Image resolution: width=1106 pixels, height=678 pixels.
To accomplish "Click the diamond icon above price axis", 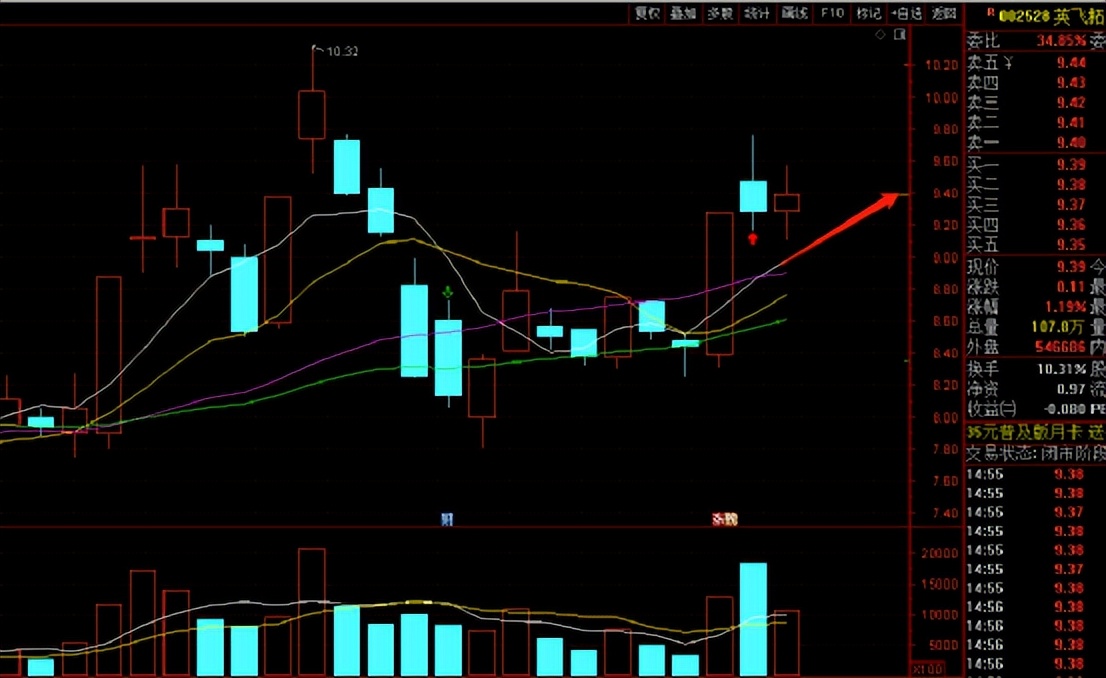I will click(880, 34).
